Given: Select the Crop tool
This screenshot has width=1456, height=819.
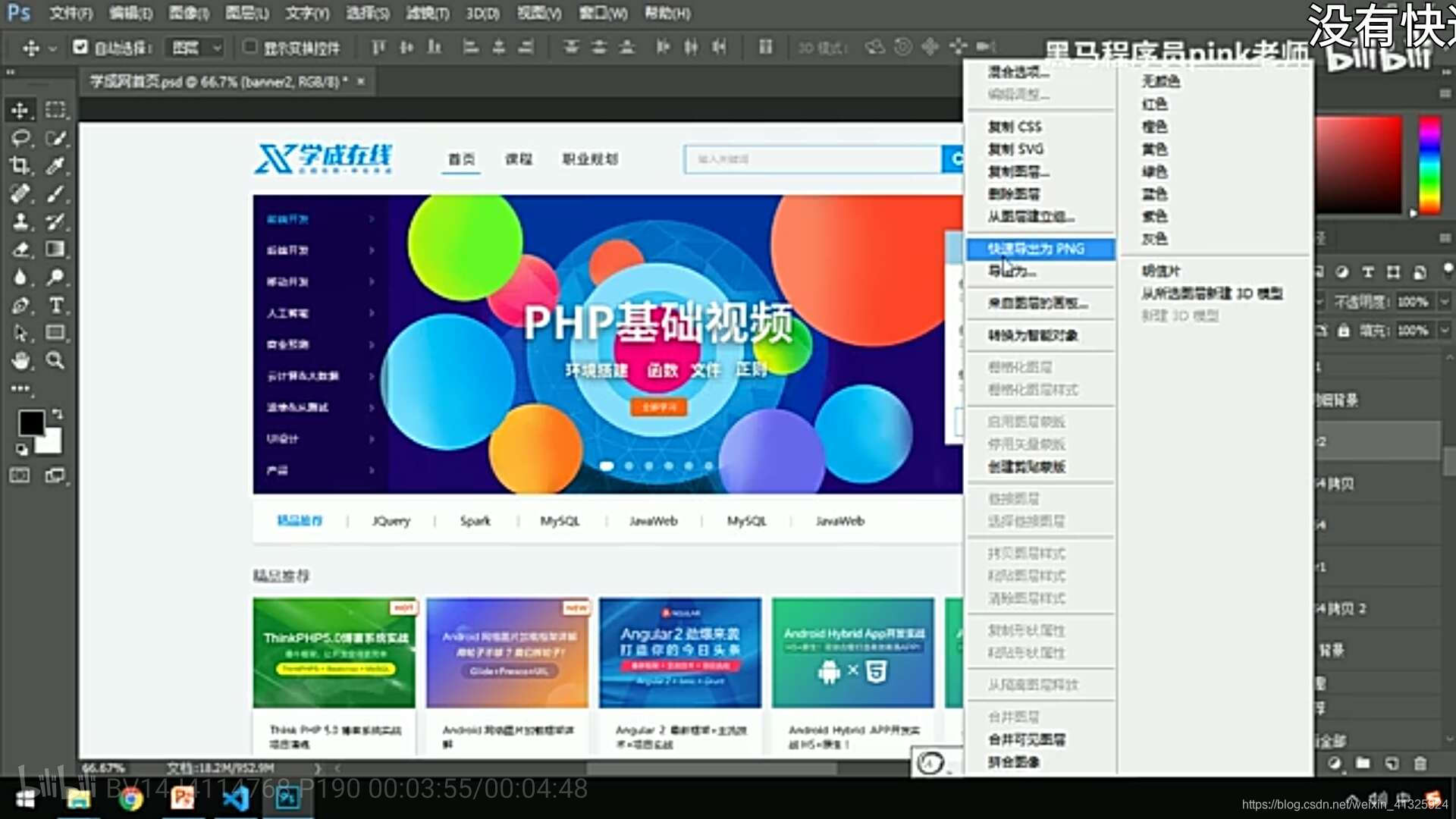Looking at the screenshot, I should [20, 165].
